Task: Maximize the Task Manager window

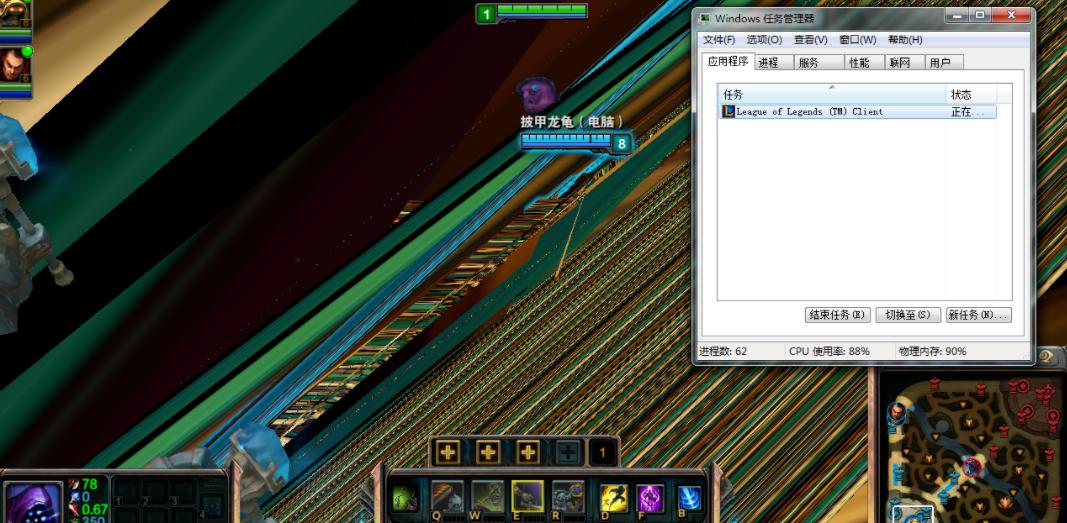Action: pyautogui.click(x=981, y=14)
